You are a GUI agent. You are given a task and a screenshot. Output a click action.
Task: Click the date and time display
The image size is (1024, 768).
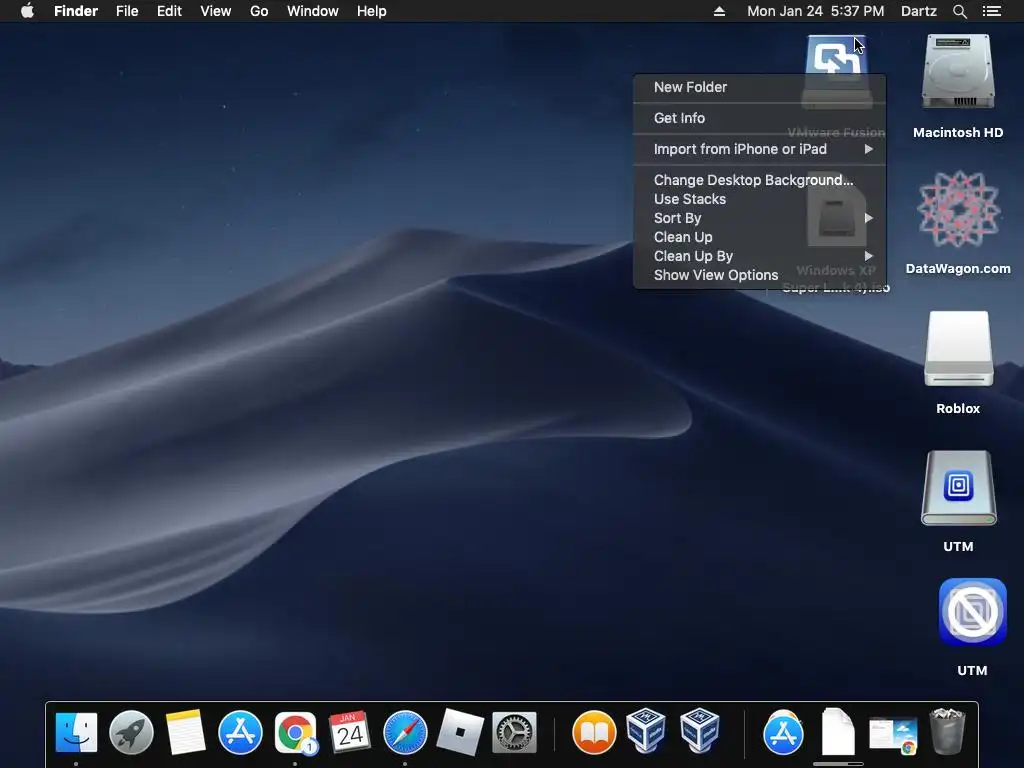pos(815,11)
